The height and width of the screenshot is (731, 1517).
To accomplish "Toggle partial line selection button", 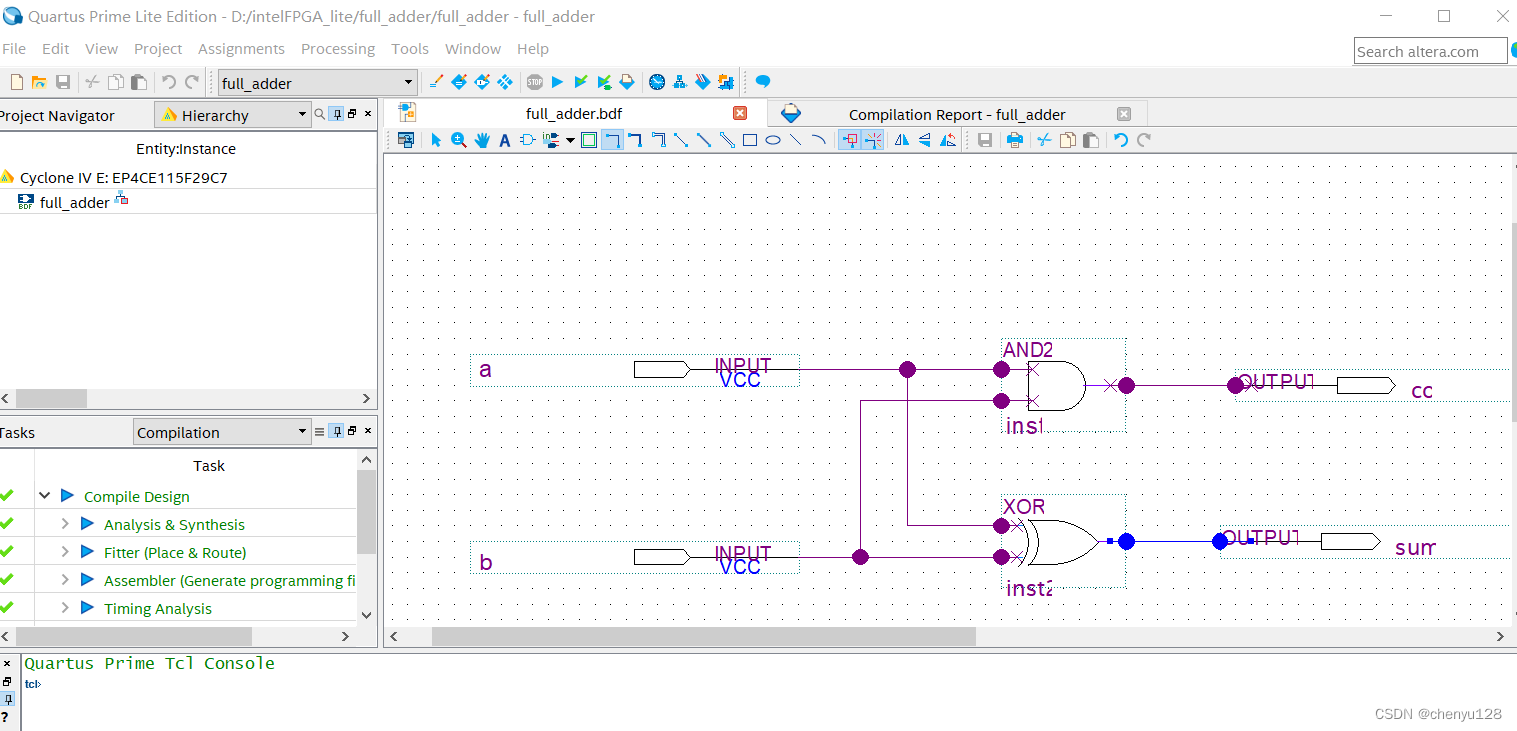I will coord(873,140).
